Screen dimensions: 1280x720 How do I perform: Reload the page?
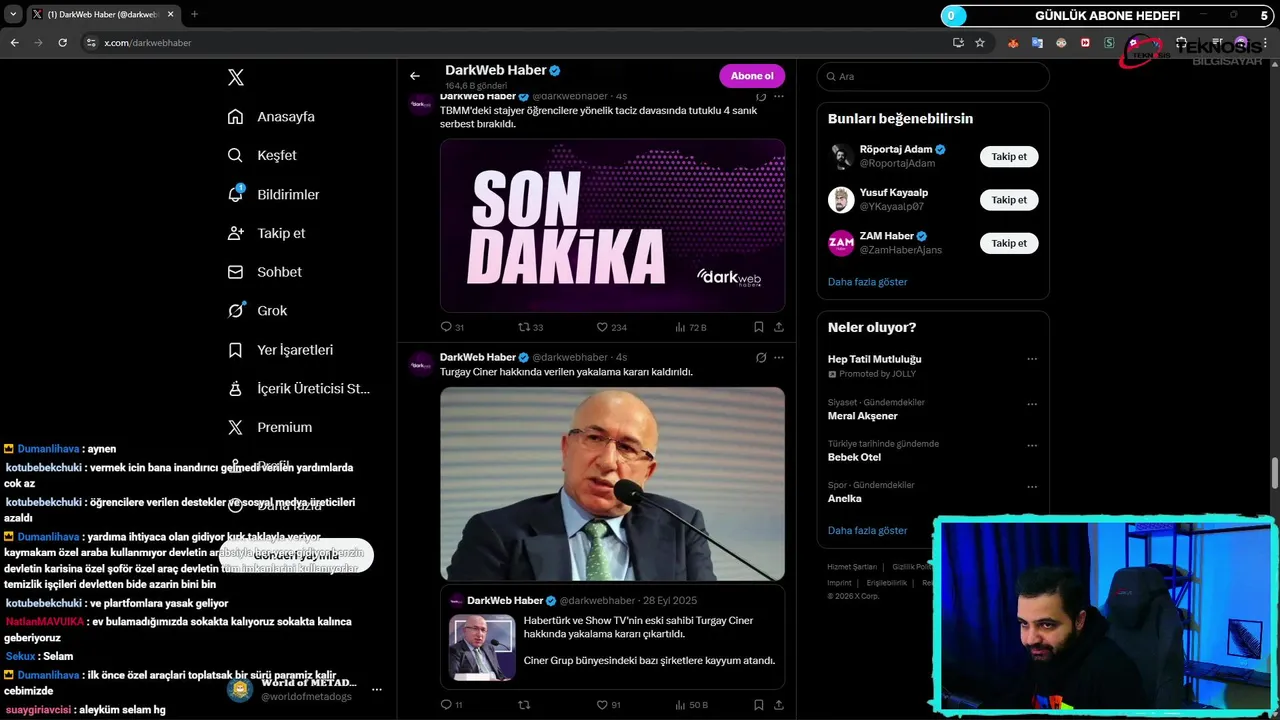[x=62, y=43]
